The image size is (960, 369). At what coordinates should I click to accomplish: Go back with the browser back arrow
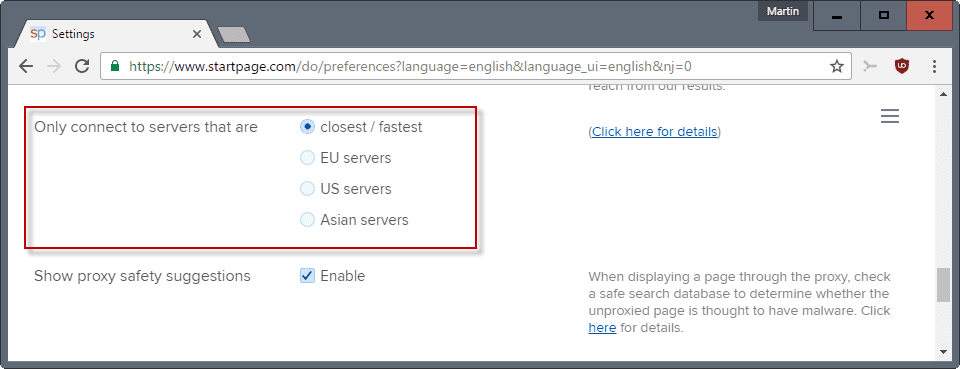(26, 66)
